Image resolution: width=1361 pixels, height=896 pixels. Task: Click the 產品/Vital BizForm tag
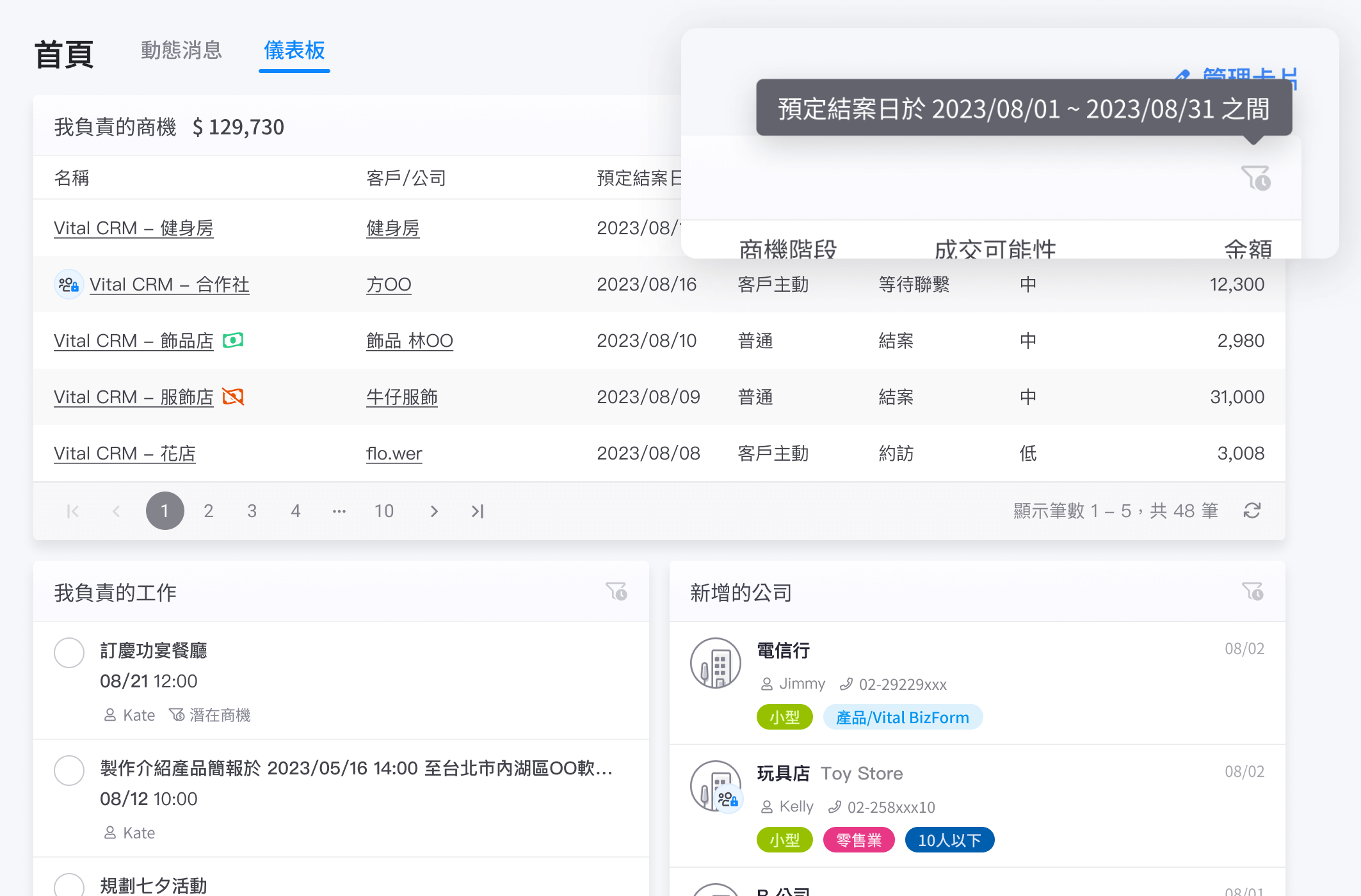903,717
